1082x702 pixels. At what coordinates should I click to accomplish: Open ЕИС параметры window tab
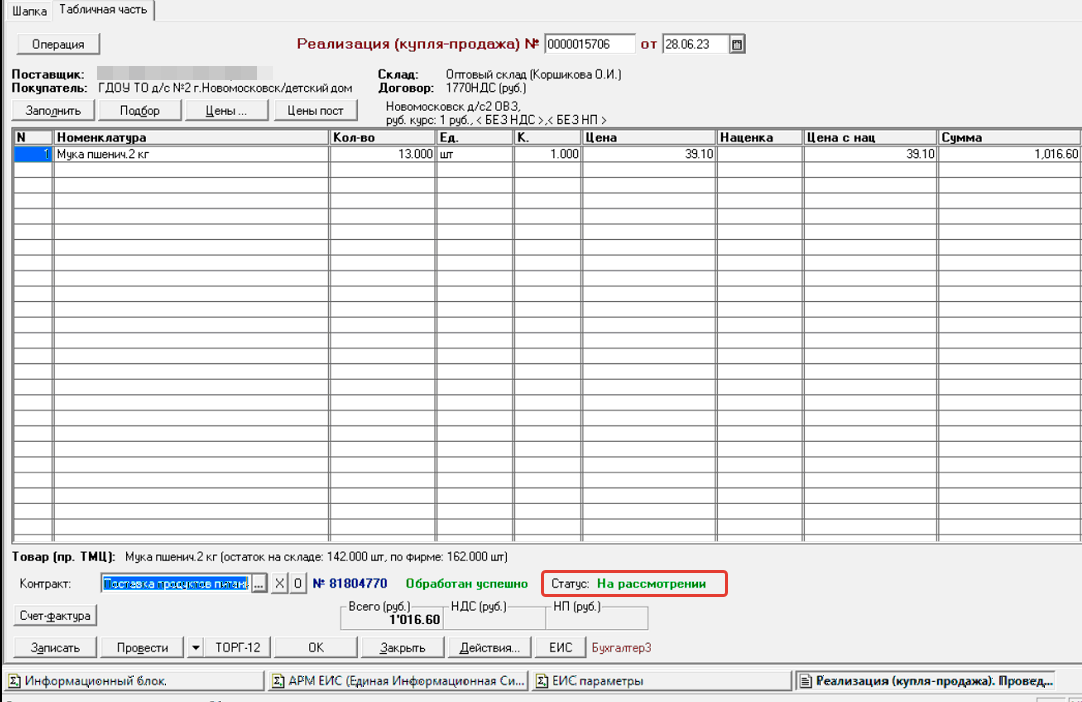(662, 681)
